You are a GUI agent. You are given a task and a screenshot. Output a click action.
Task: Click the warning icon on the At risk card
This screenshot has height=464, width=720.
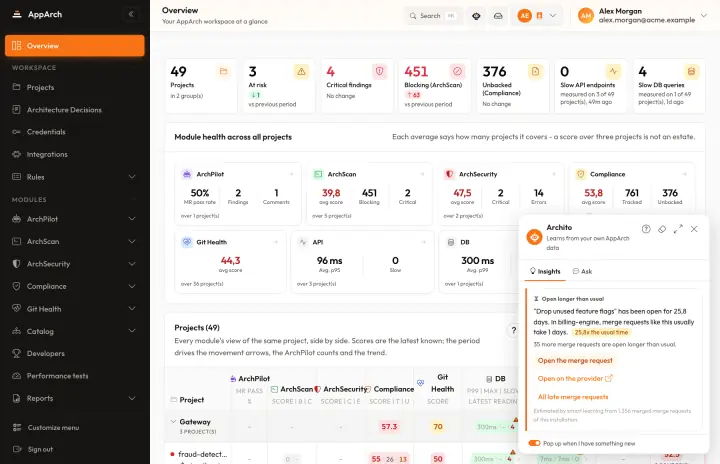pos(301,71)
